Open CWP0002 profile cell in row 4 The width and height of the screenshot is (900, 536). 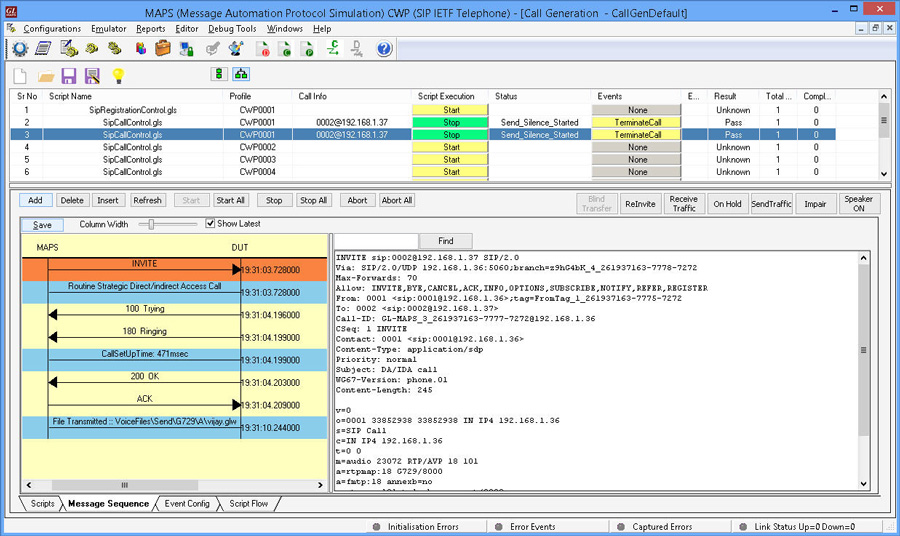[258, 147]
